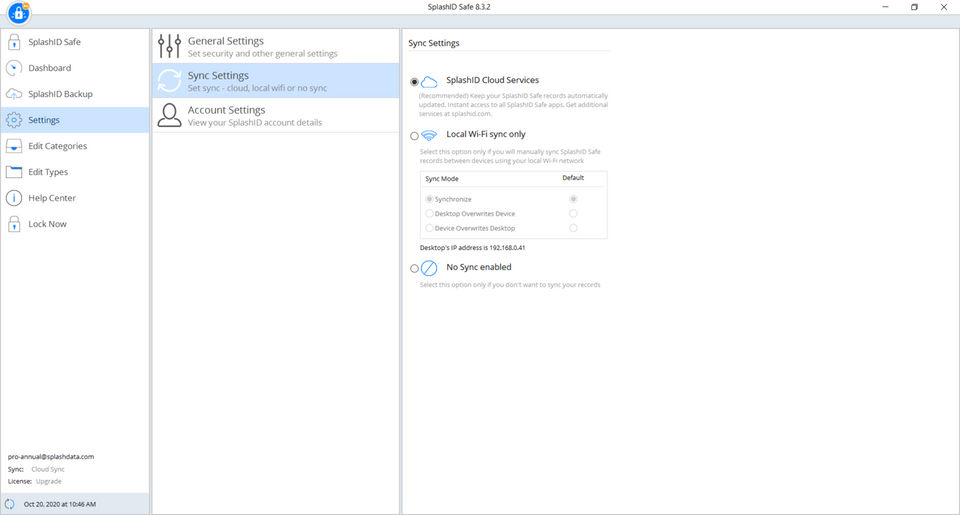Click the Wi-Fi icon beside Local Wi-Fi sync

pyautogui.click(x=429, y=135)
